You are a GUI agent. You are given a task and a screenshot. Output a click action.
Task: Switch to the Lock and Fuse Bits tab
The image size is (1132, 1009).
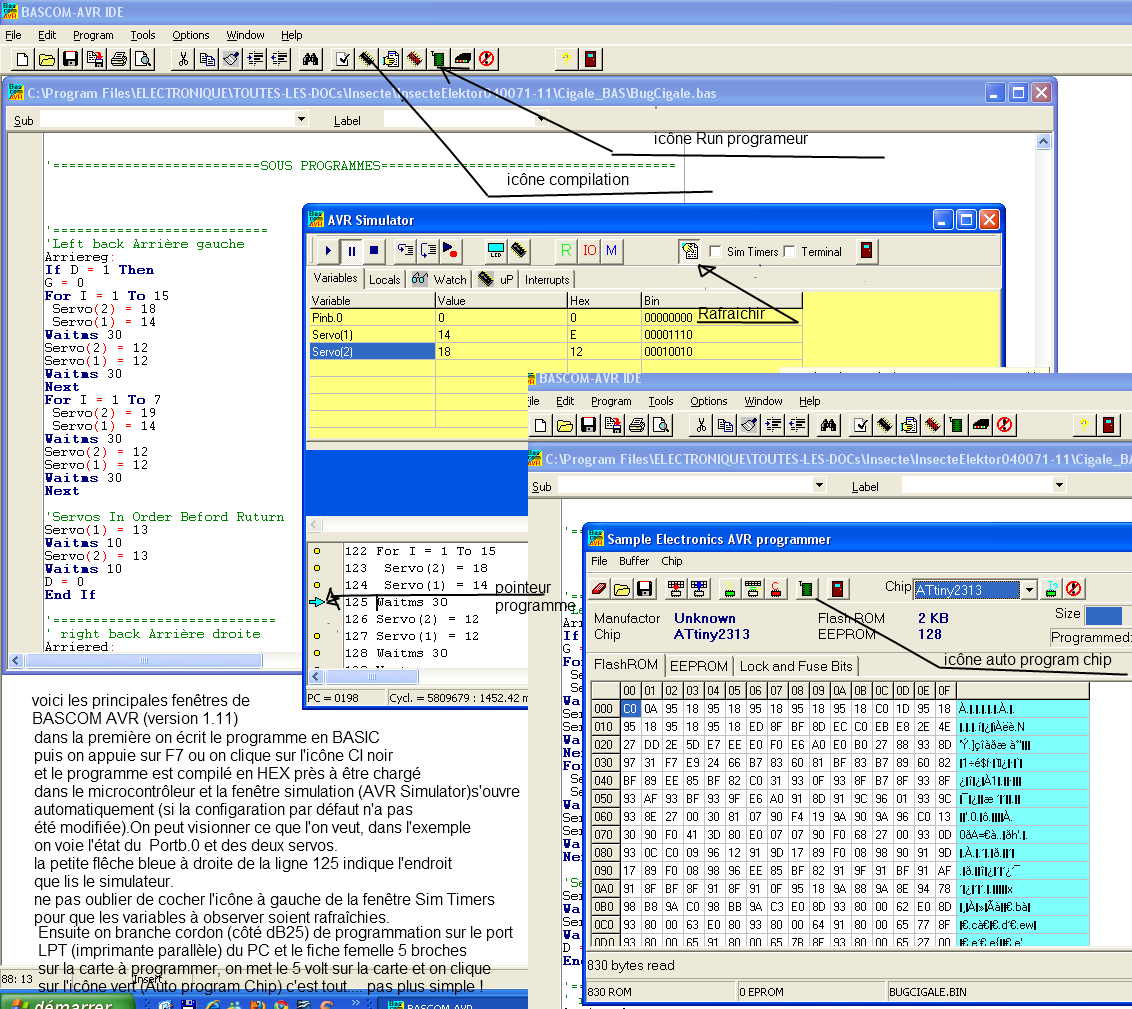coord(796,666)
